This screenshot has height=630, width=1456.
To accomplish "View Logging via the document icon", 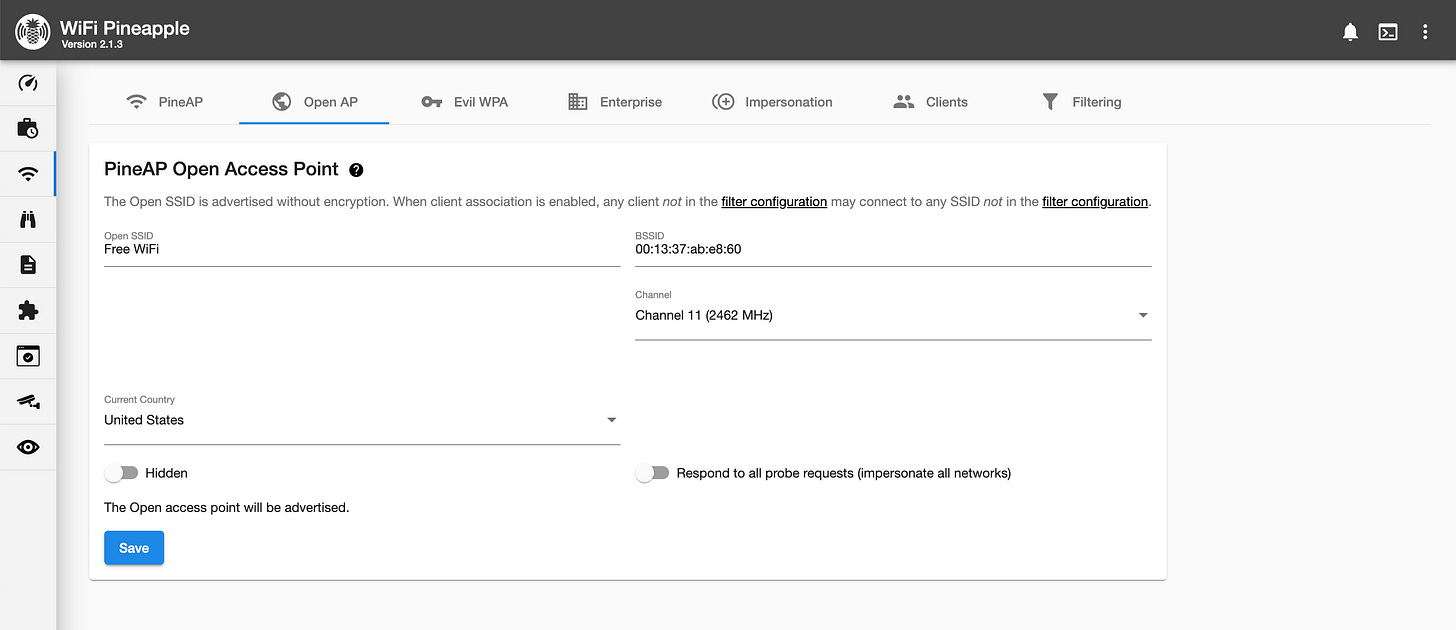I will pyautogui.click(x=27, y=264).
